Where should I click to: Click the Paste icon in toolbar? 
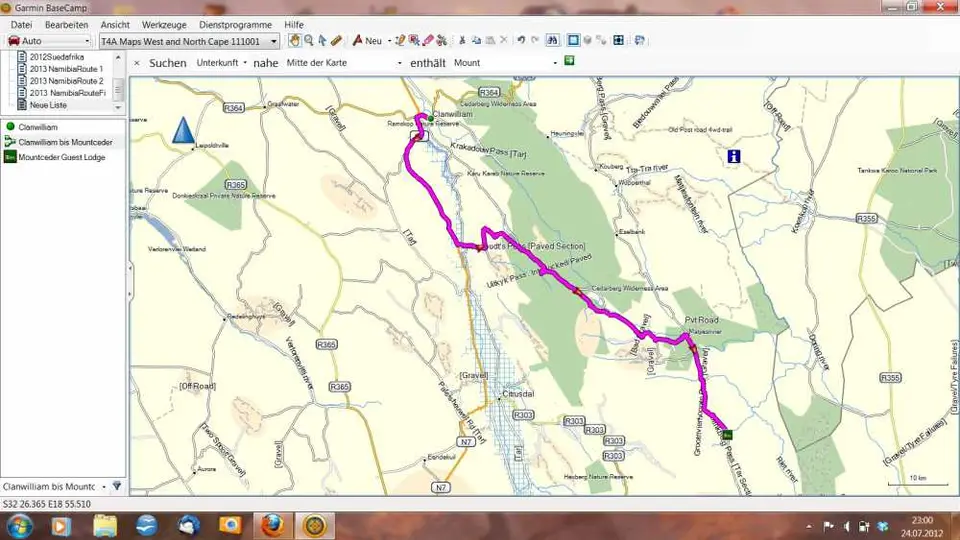(x=490, y=40)
